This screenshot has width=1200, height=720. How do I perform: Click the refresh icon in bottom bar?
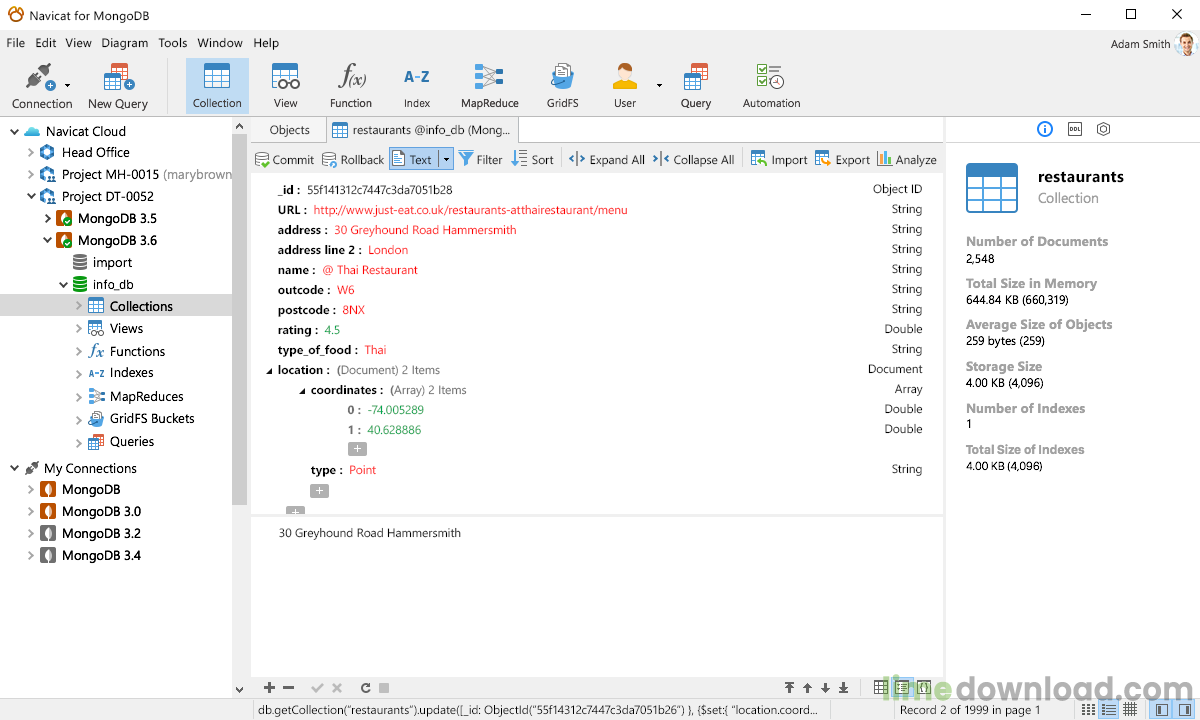pyautogui.click(x=366, y=688)
